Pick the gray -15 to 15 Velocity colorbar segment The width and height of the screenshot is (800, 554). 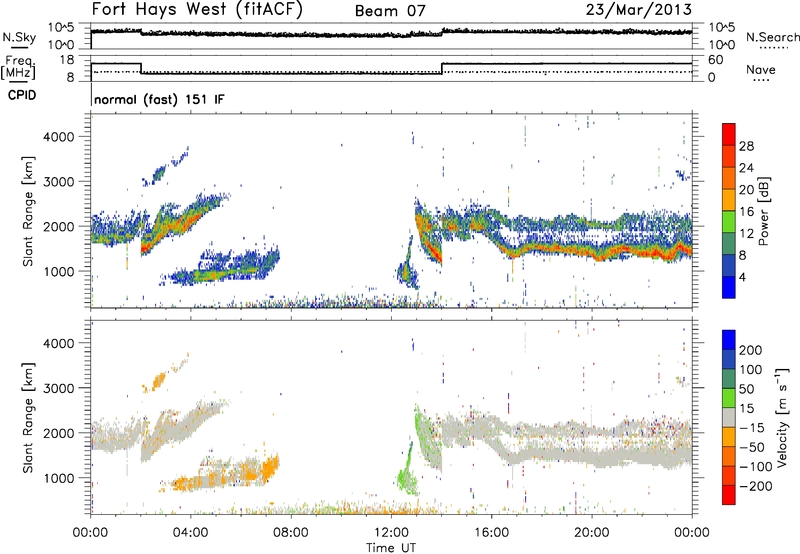click(x=729, y=417)
